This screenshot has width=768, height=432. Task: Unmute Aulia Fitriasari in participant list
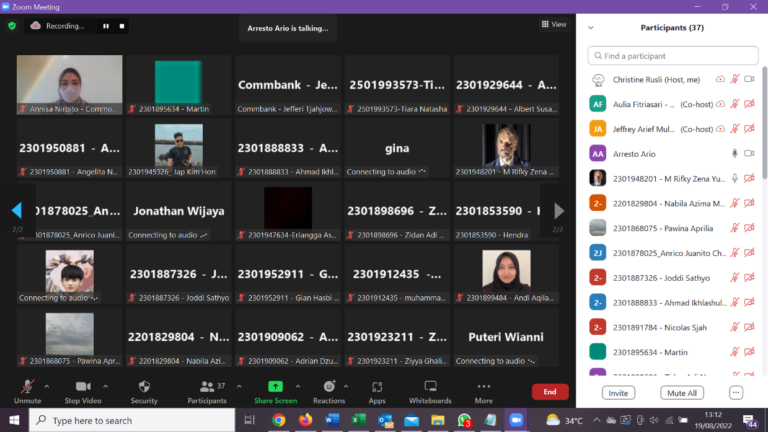[734, 104]
